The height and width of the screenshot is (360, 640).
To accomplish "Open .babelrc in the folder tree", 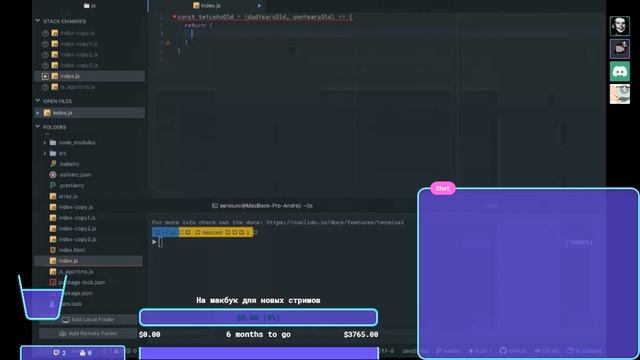I will coord(69,164).
